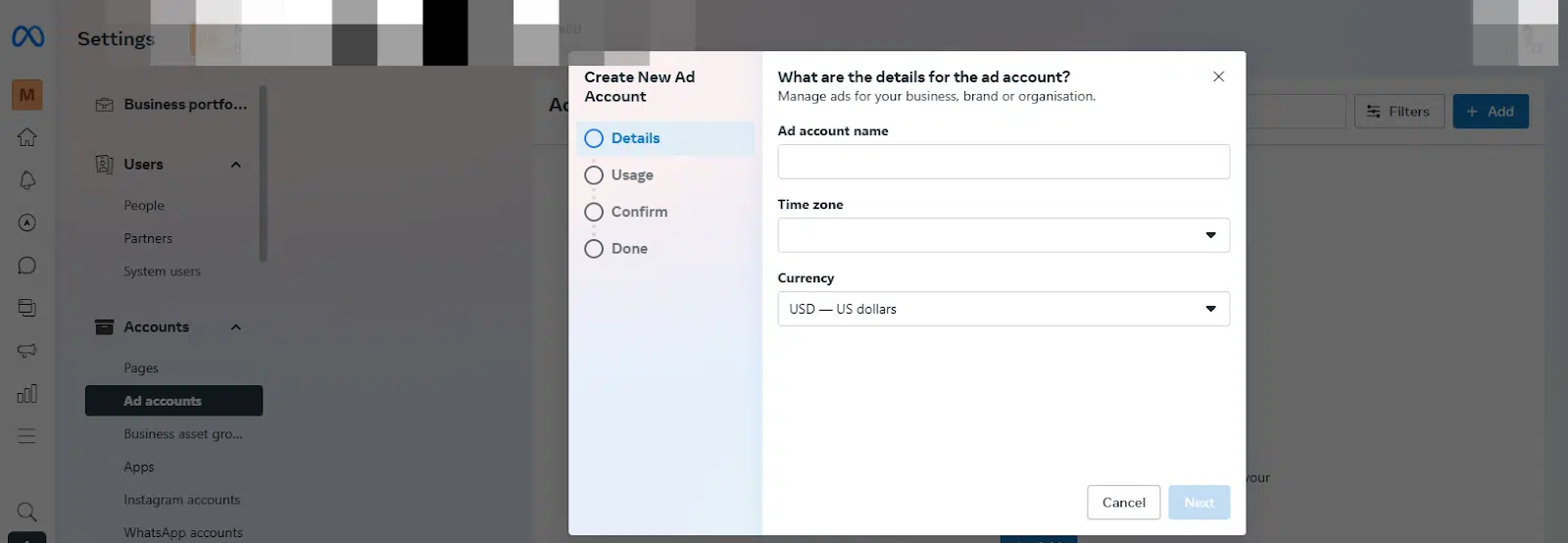Click the Filters button label
Viewport: 1568px width, 543px height.
[1409, 112]
